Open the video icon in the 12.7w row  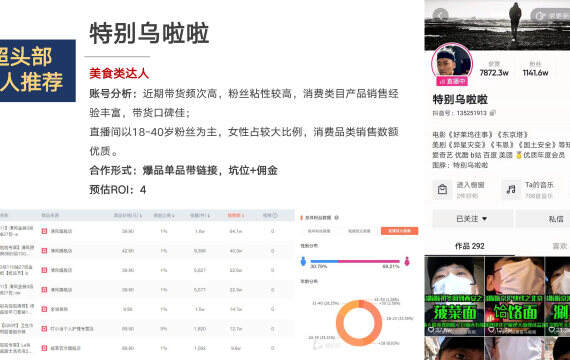(273, 329)
